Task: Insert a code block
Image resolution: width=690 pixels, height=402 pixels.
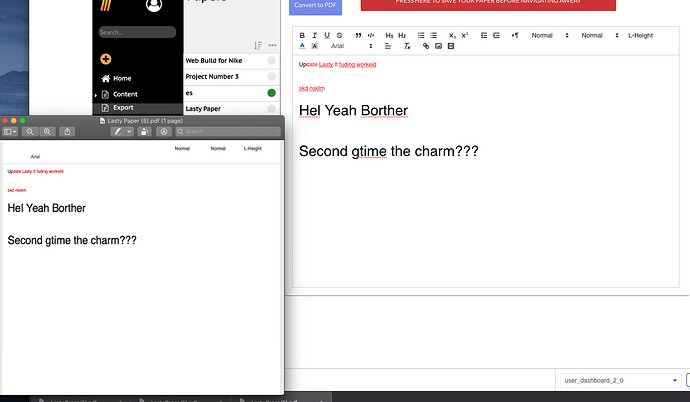Action: (x=371, y=35)
